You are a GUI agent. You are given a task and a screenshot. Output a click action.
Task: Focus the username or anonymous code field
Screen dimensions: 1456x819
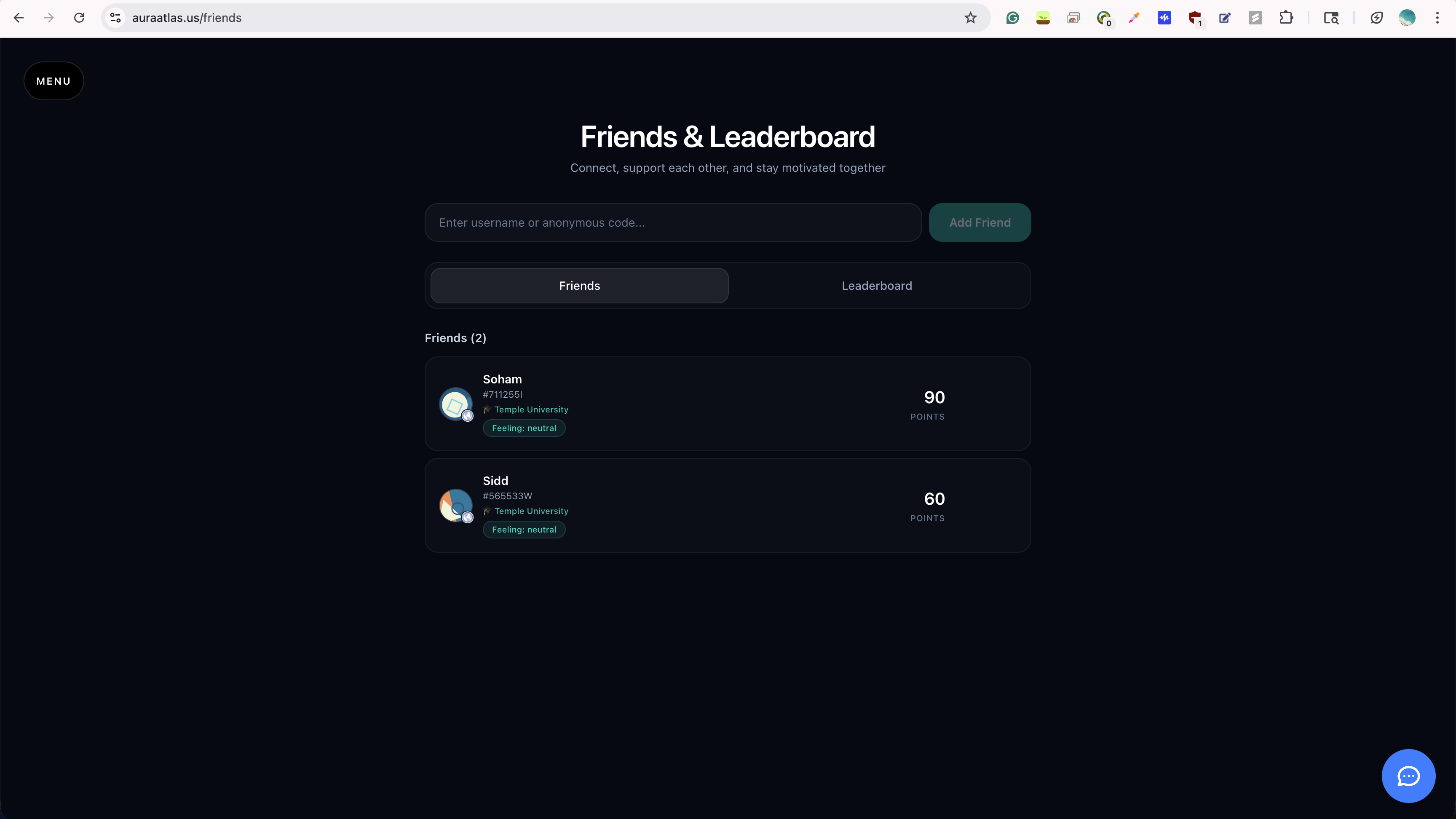coord(673,223)
